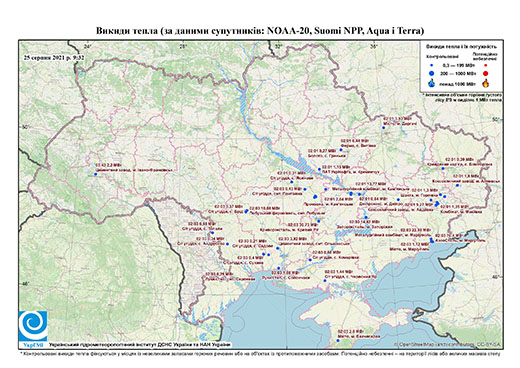Click the southern Crimea heat marker
The height and width of the screenshot is (368, 520).
pyautogui.click(x=338, y=340)
